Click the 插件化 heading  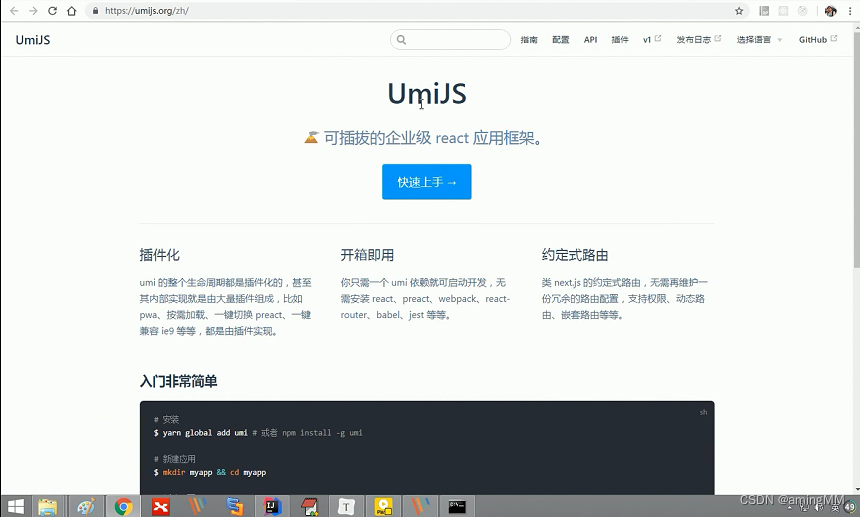click(160, 255)
